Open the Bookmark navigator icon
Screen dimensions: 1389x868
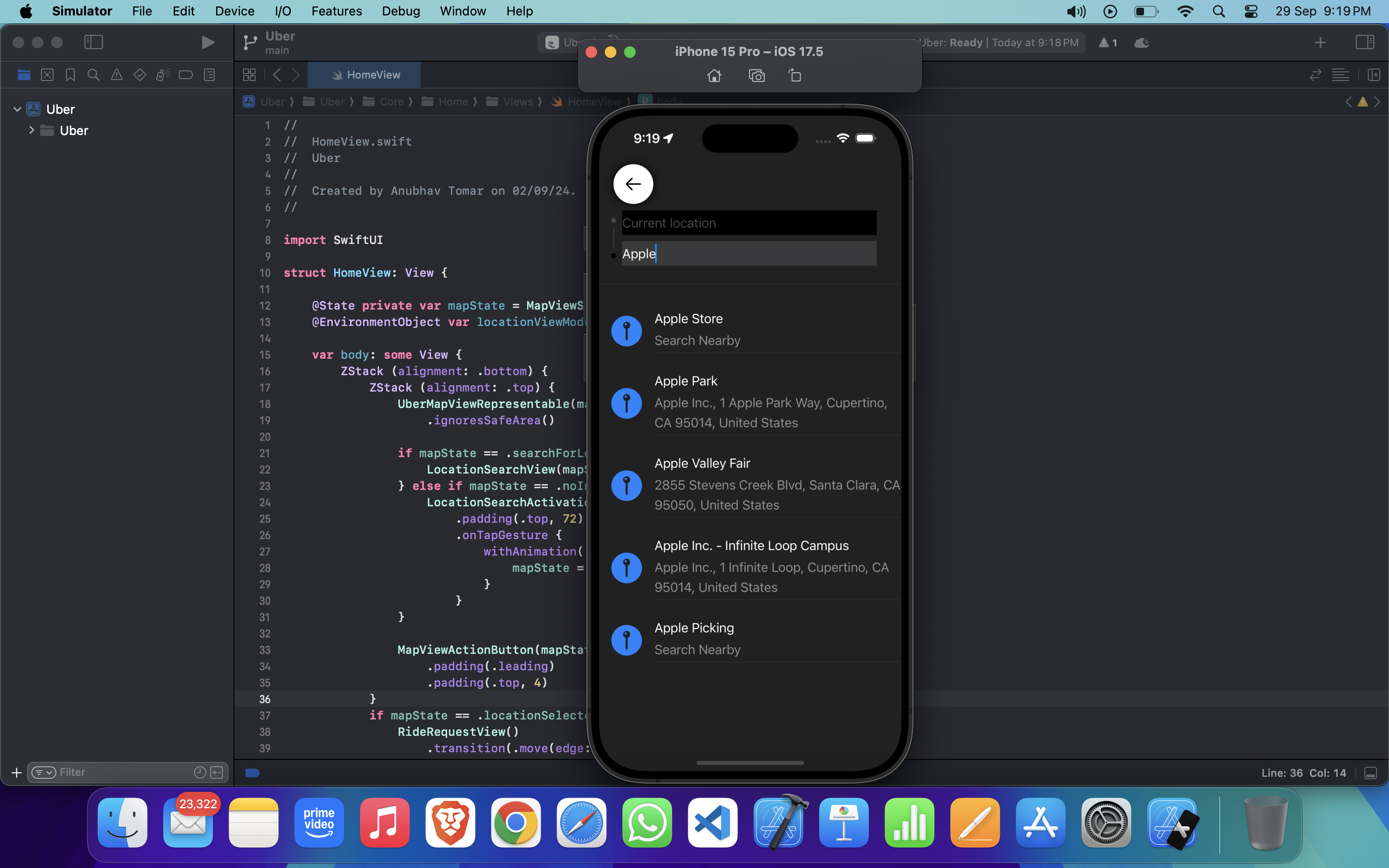70,75
